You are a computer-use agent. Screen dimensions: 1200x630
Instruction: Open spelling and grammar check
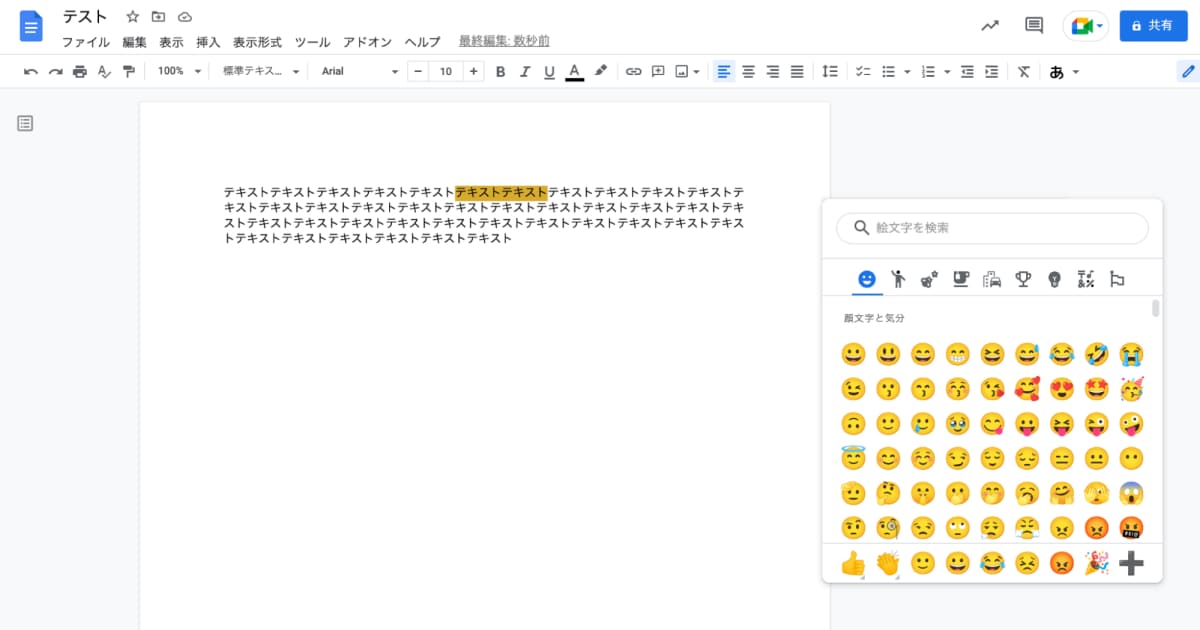click(x=104, y=71)
